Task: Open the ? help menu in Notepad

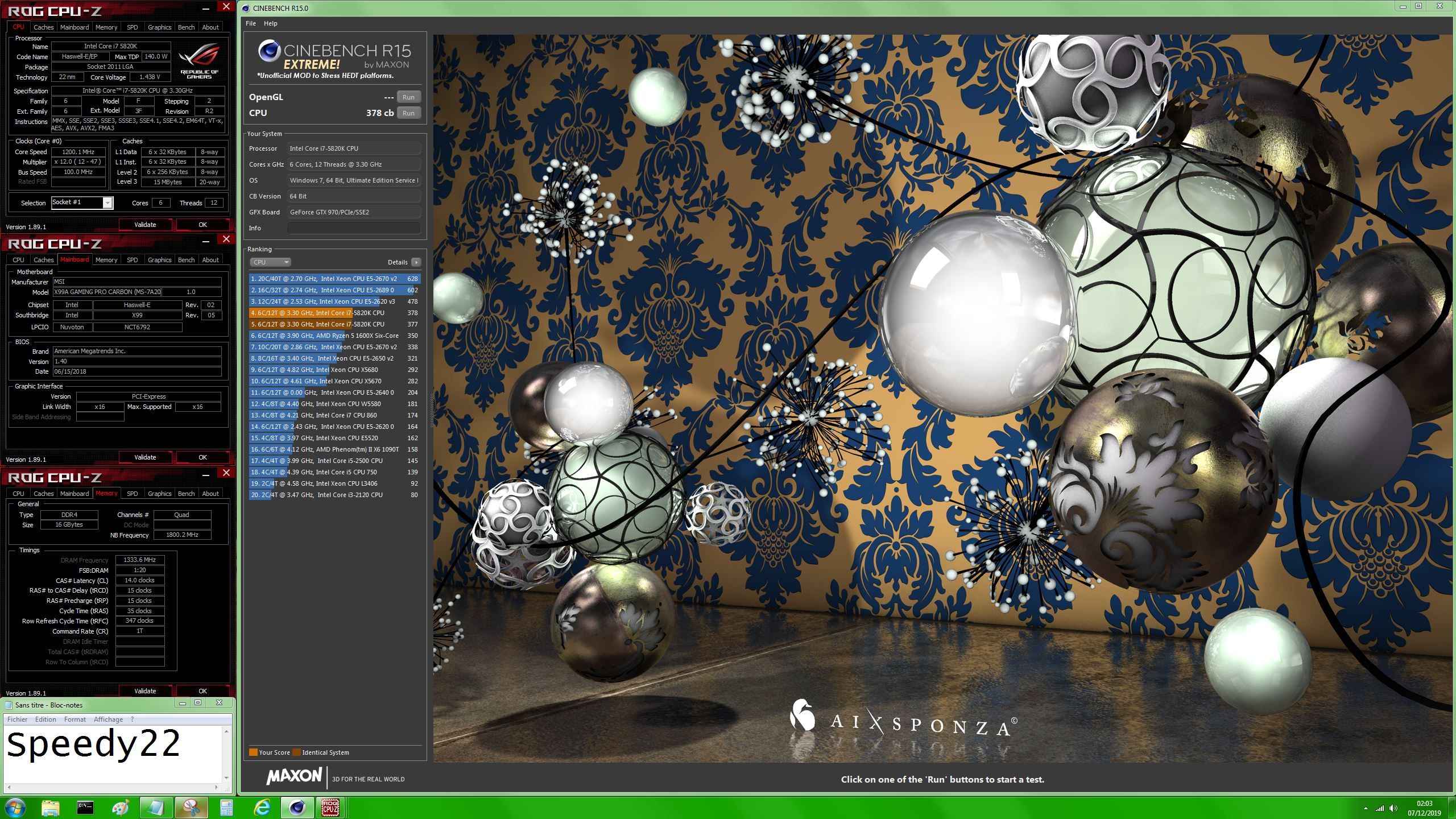Action: point(132,719)
